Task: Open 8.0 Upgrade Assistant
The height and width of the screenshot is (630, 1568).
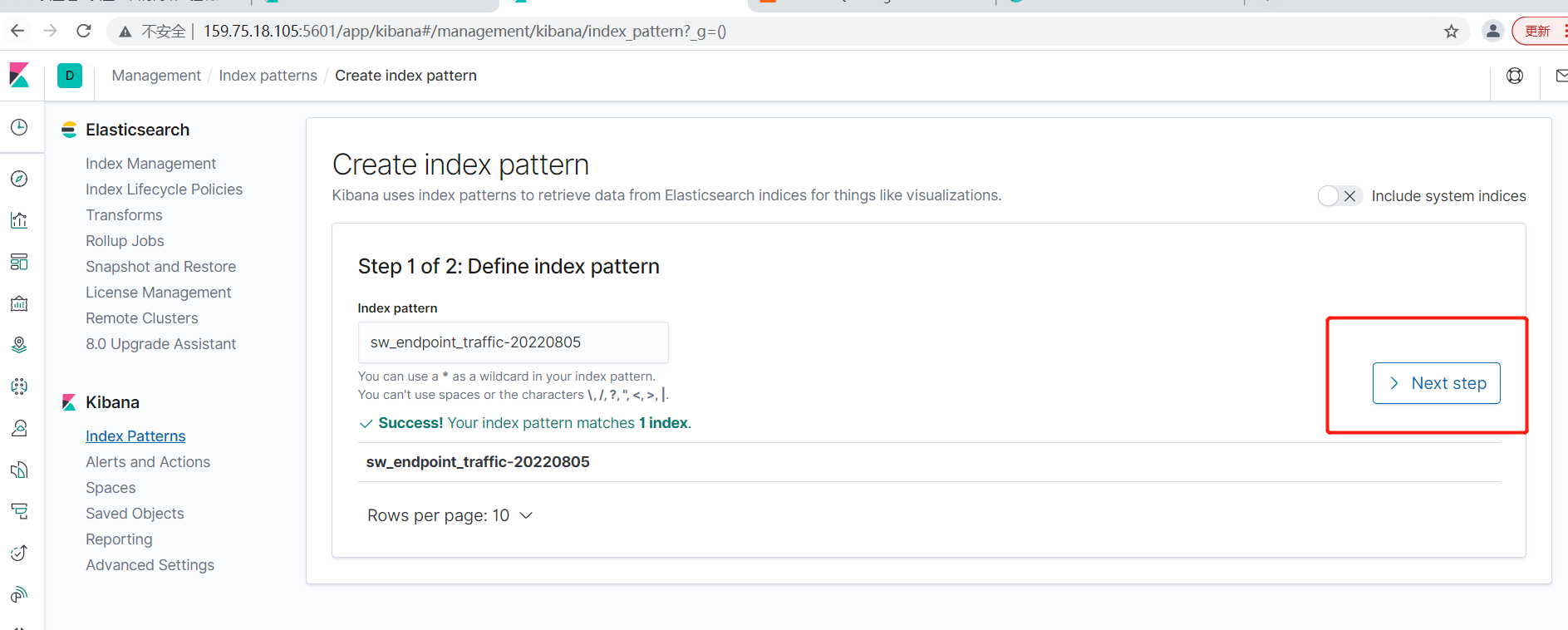Action: tap(160, 344)
